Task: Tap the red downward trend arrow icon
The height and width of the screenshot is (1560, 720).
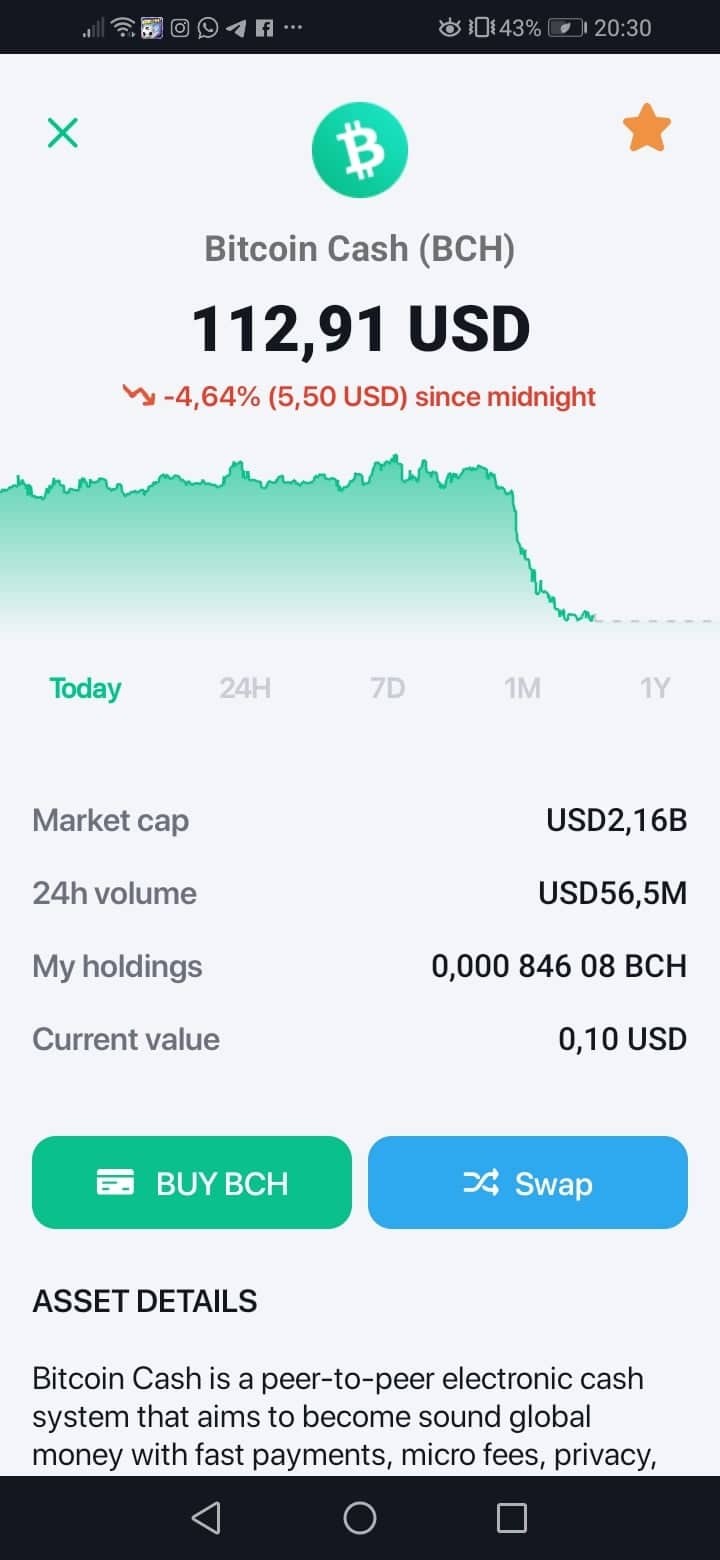Action: [138, 396]
